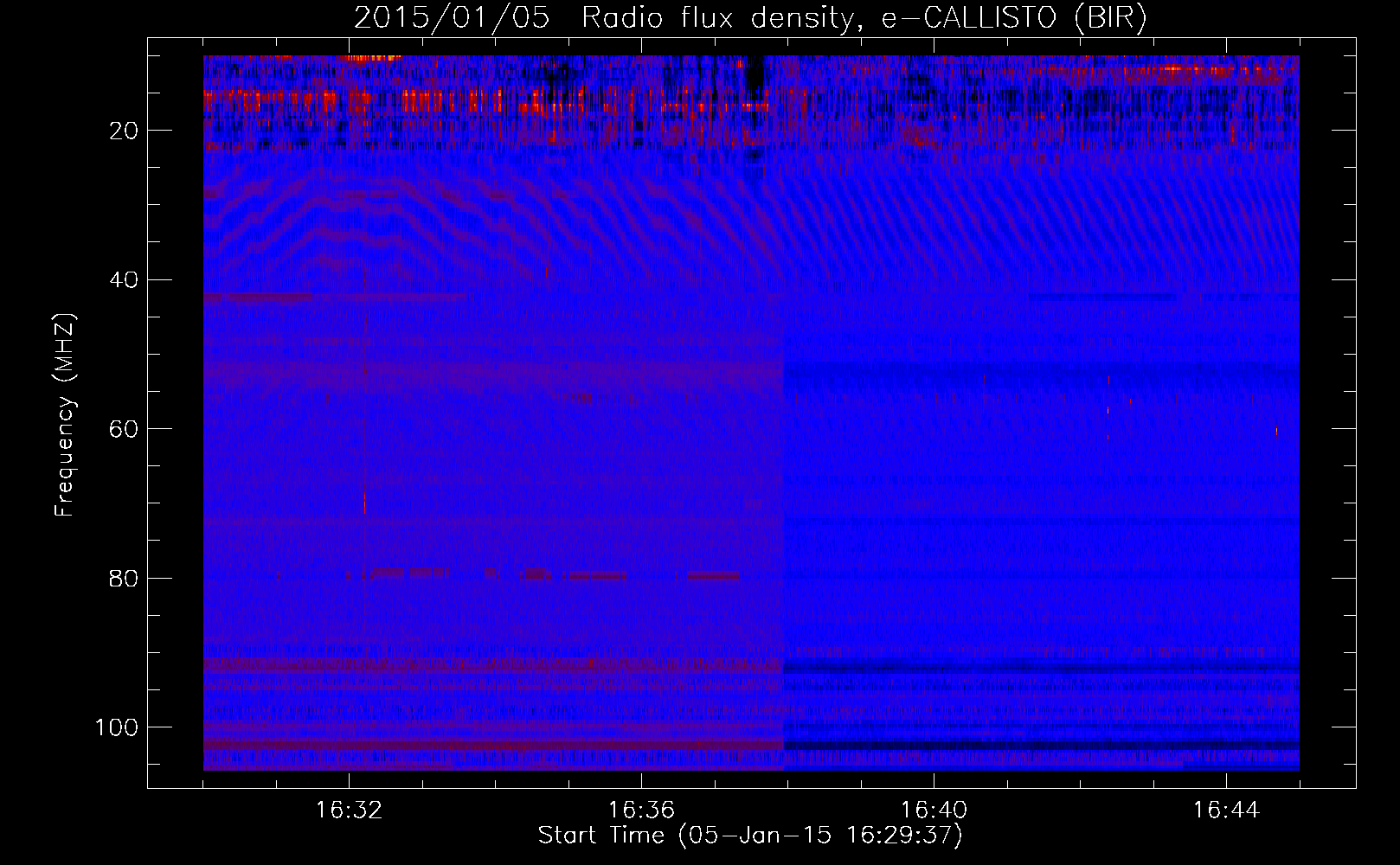Click the 16:32 time tick label

point(349,810)
